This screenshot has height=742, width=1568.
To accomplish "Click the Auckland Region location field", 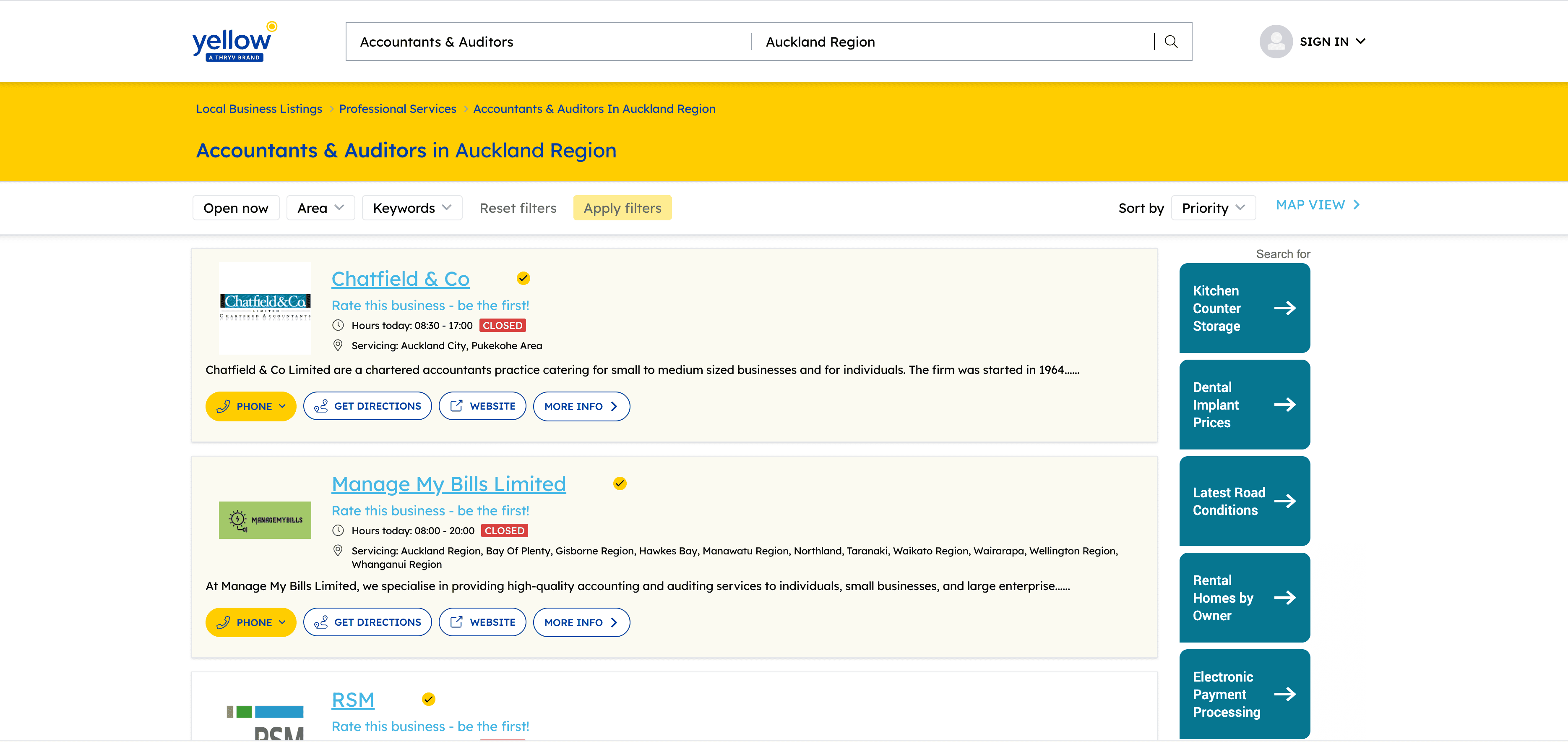I will click(953, 42).
